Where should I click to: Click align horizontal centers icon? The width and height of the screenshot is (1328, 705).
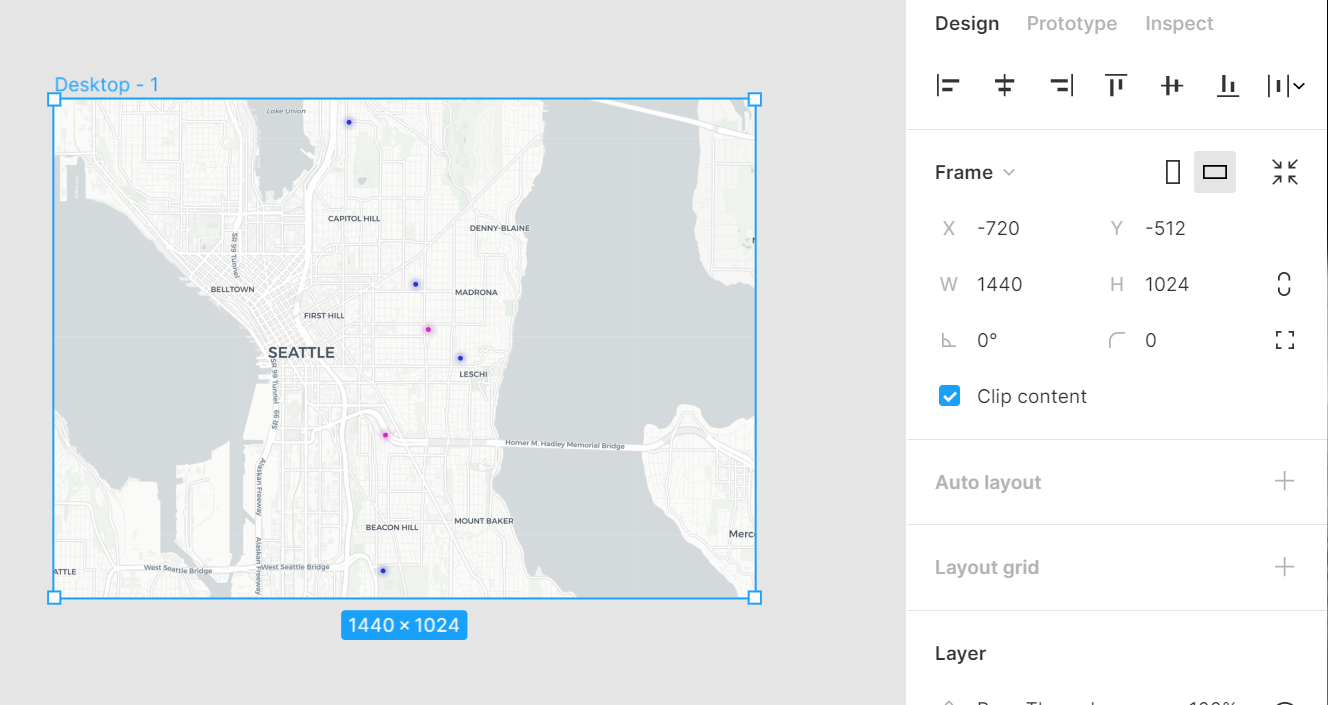[1004, 86]
